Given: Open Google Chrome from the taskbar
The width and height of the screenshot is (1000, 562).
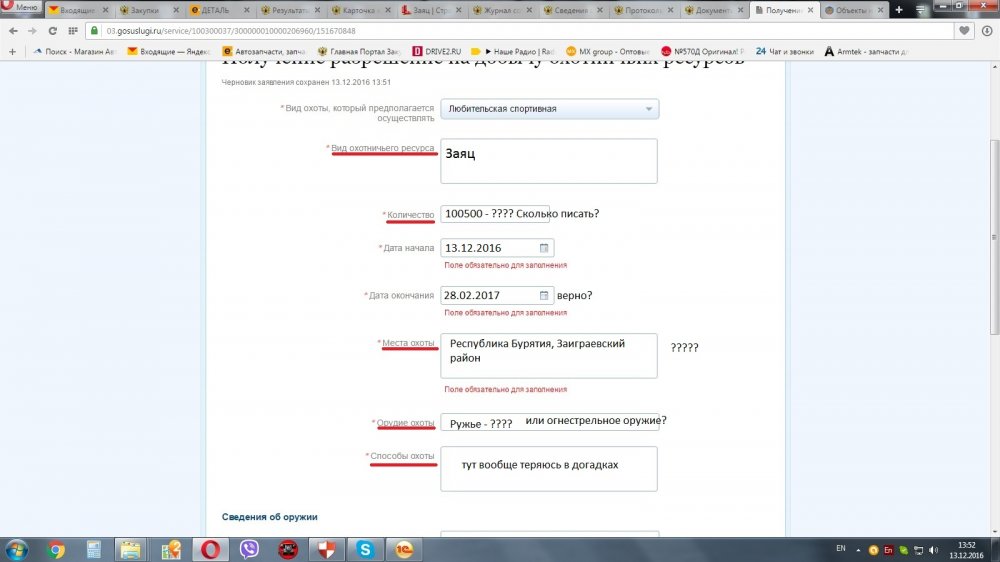Looking at the screenshot, I should click(x=56, y=549).
